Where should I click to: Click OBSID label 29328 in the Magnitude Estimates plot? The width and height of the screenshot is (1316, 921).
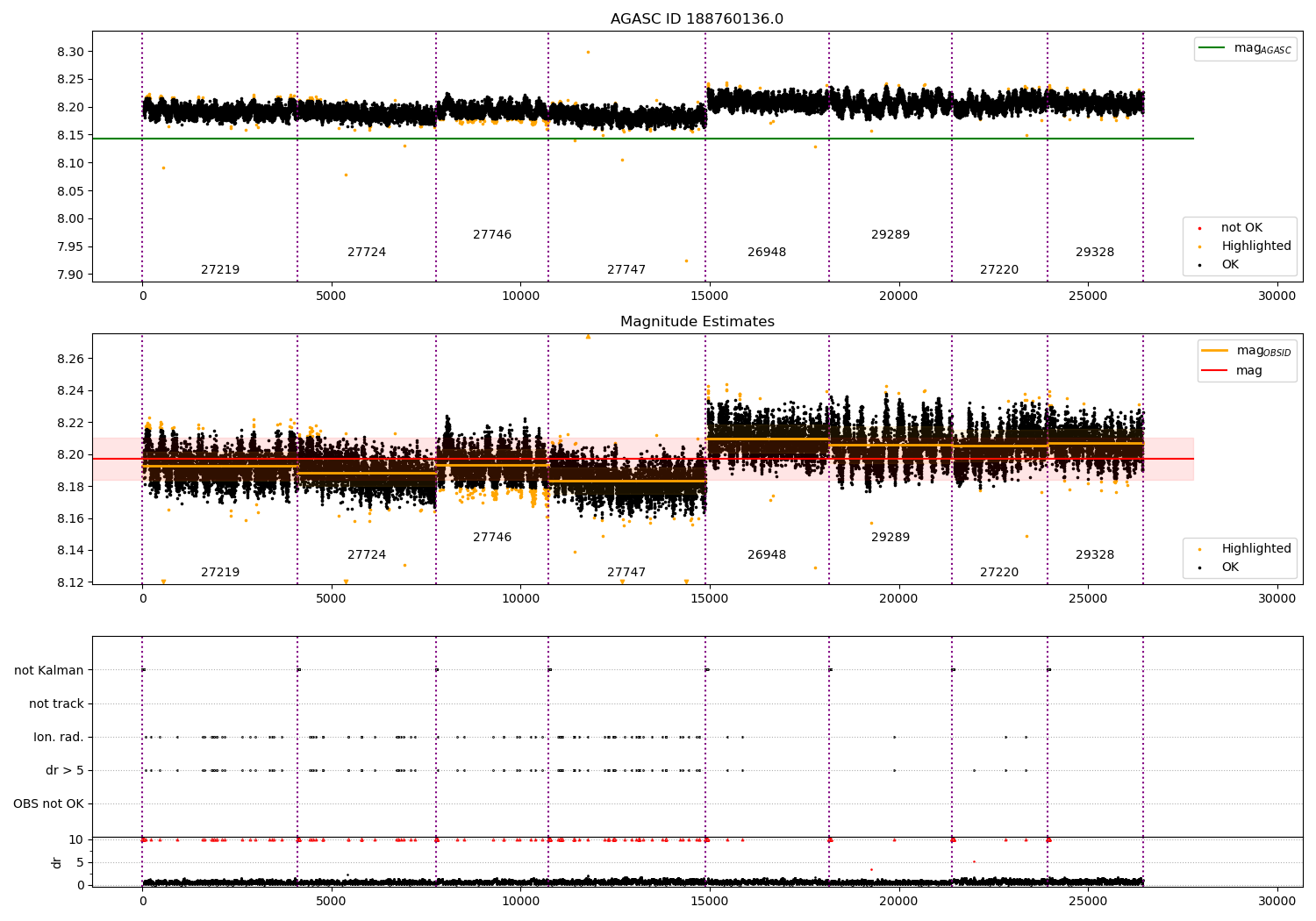pyautogui.click(x=1095, y=555)
